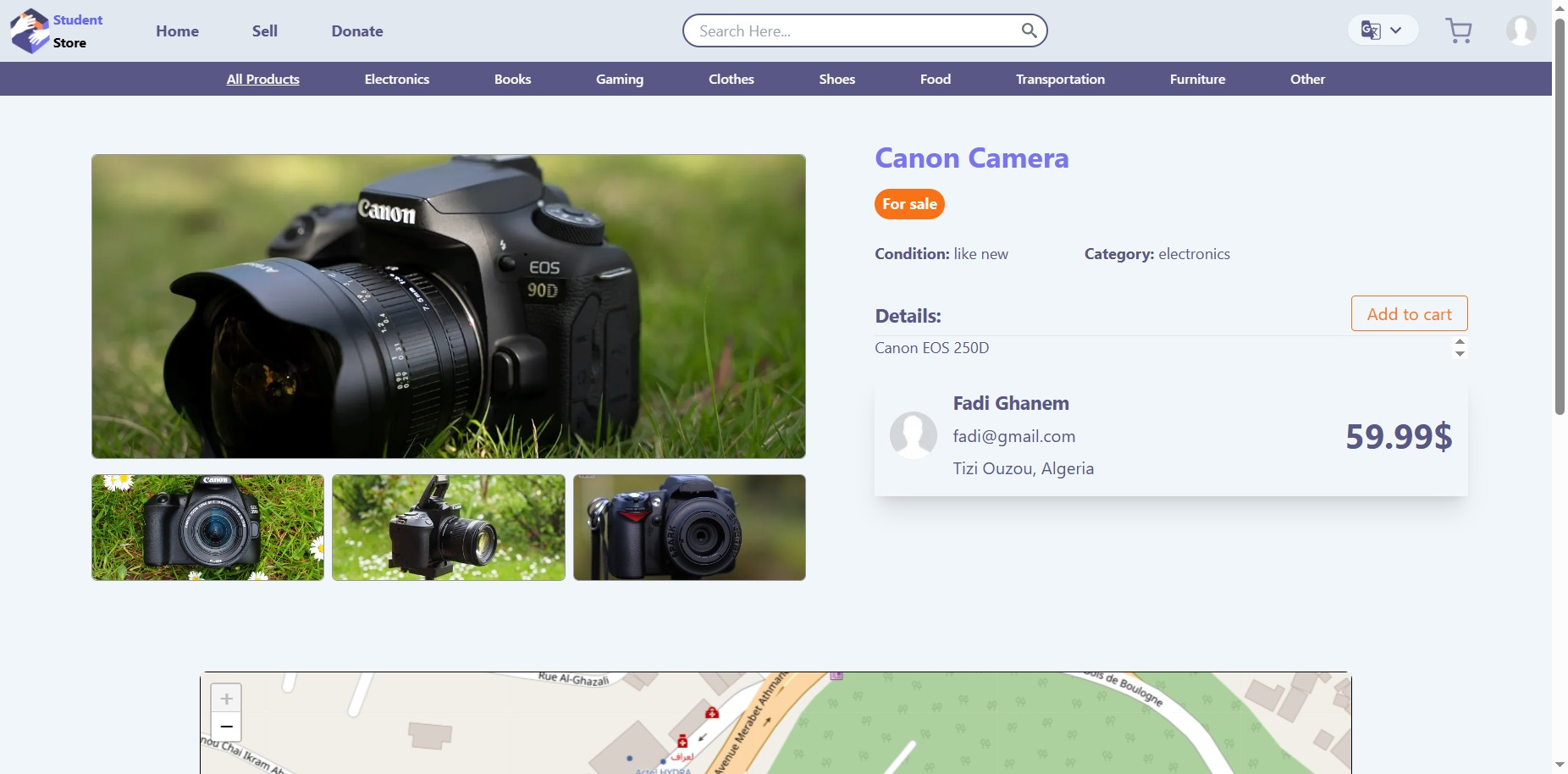The width and height of the screenshot is (1568, 774).
Task: Click the main Canon camera image
Action: pyautogui.click(x=449, y=307)
